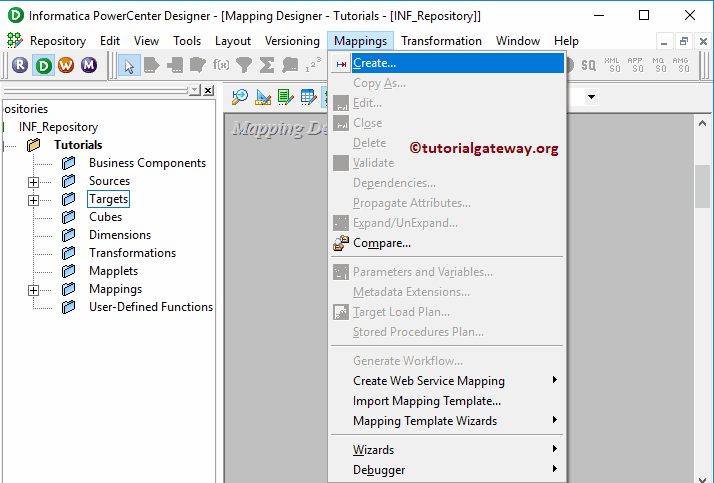
Task: Click the workspace scrollbar up arrow
Action: 702,123
